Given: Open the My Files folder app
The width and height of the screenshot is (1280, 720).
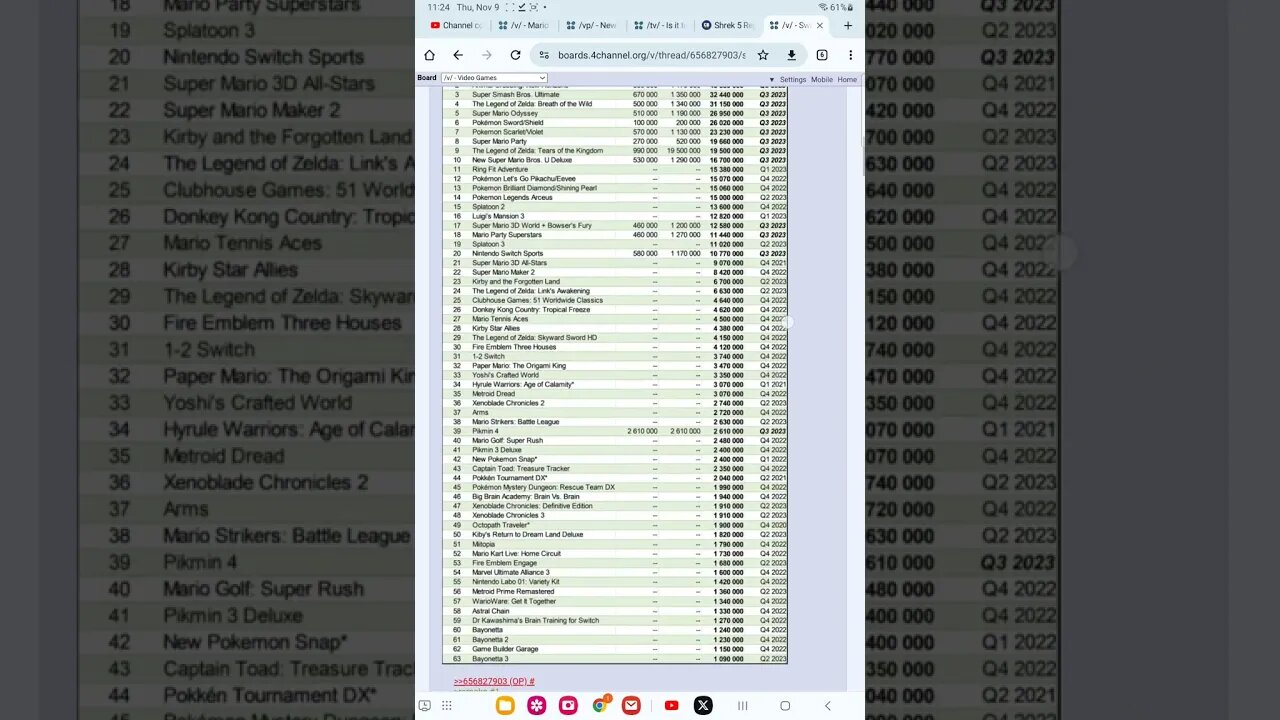Looking at the screenshot, I should (505, 705).
